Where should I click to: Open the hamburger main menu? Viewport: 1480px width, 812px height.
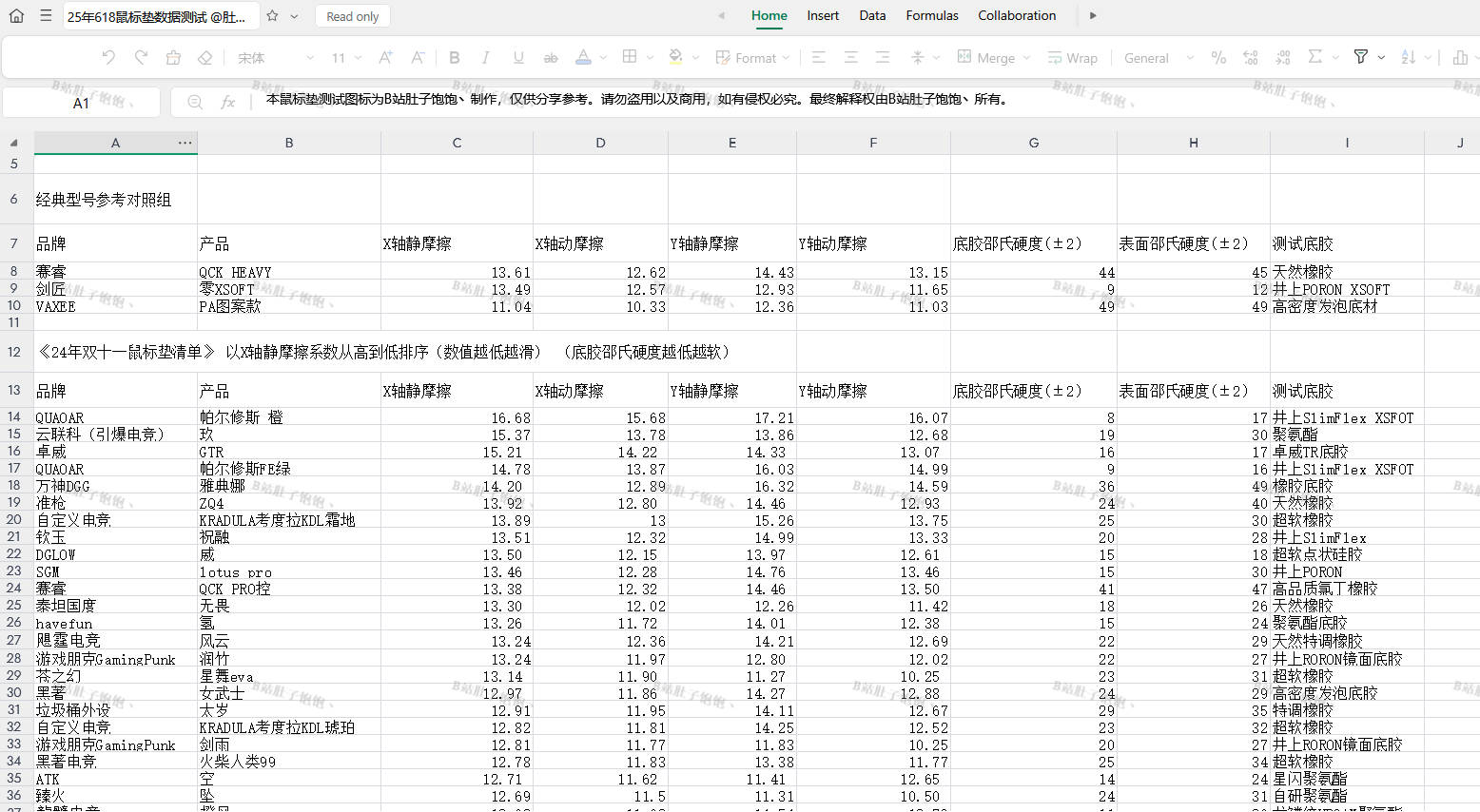coord(46,16)
